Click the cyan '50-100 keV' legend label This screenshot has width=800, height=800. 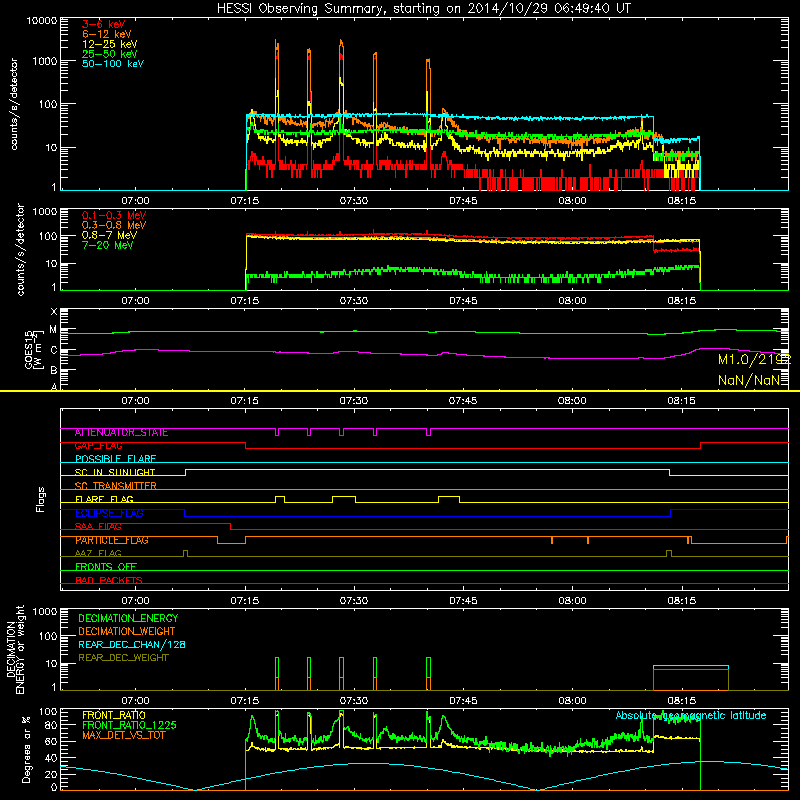tap(113, 64)
